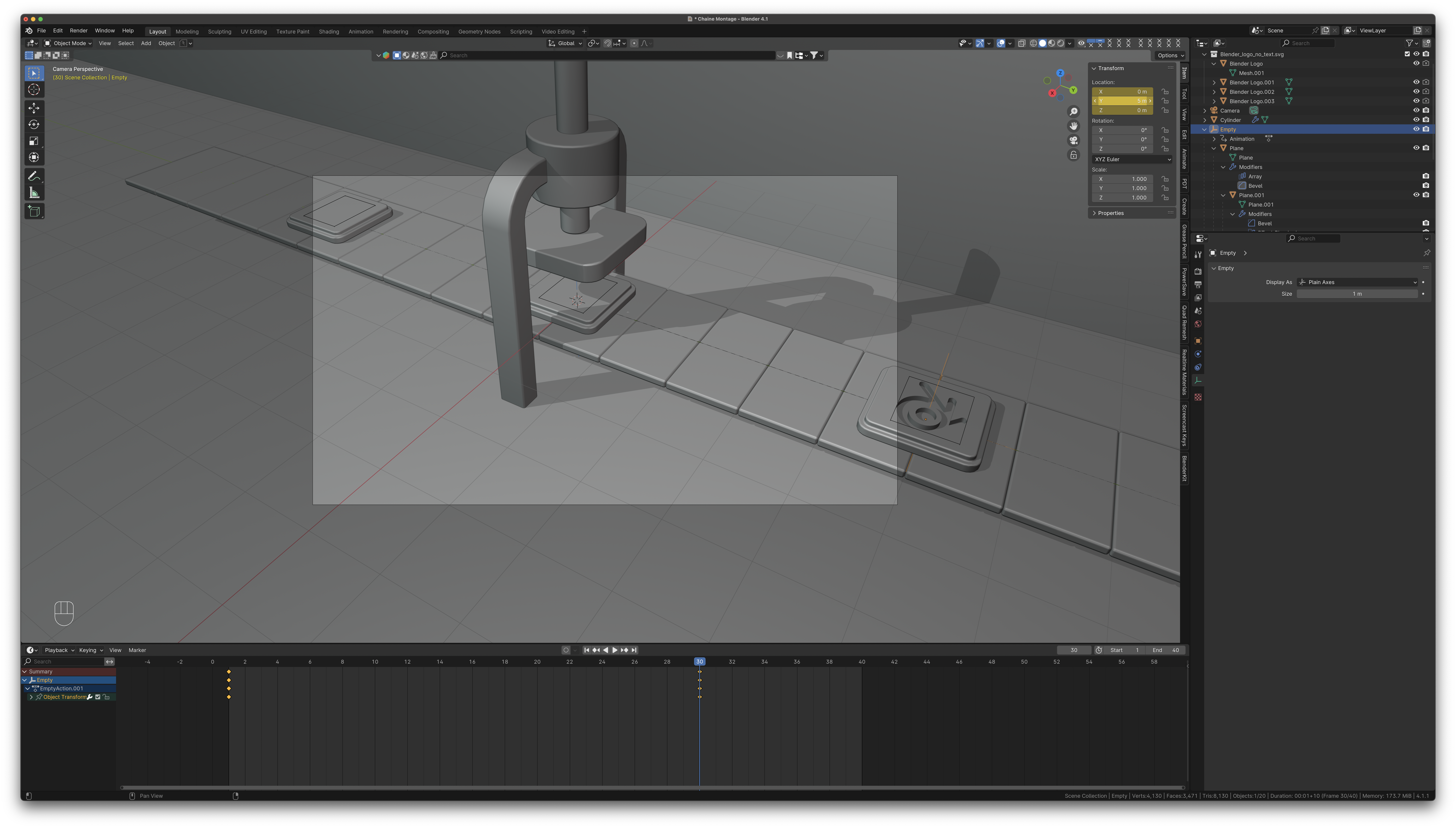Click the pan view hand icon

pos(1073,126)
